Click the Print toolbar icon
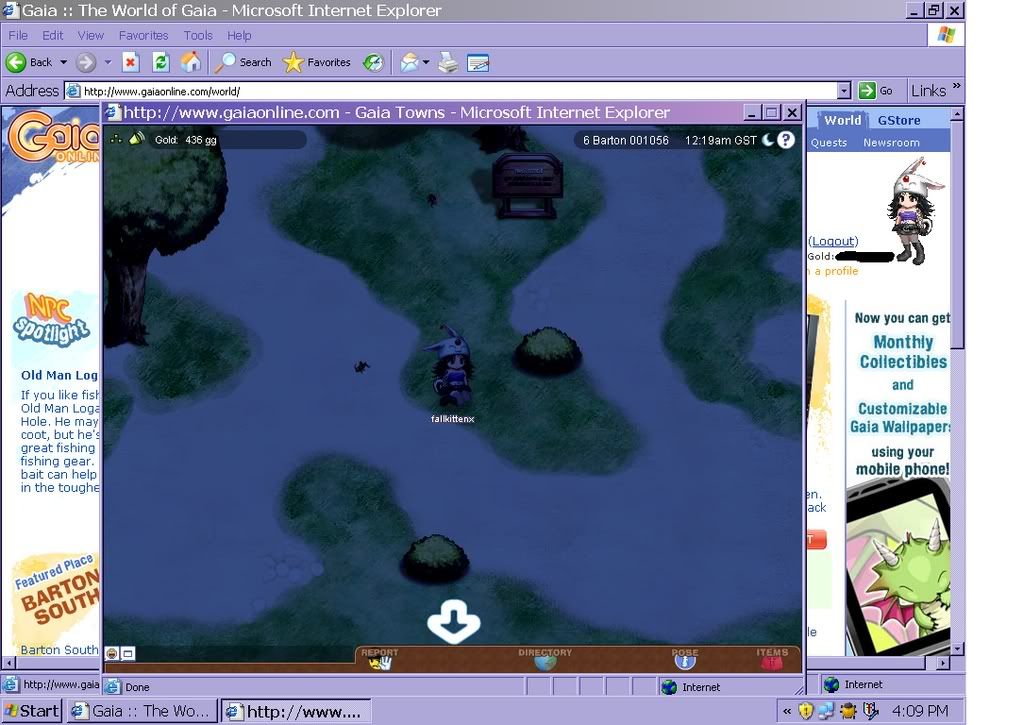This screenshot has height=725, width=1023. [448, 63]
